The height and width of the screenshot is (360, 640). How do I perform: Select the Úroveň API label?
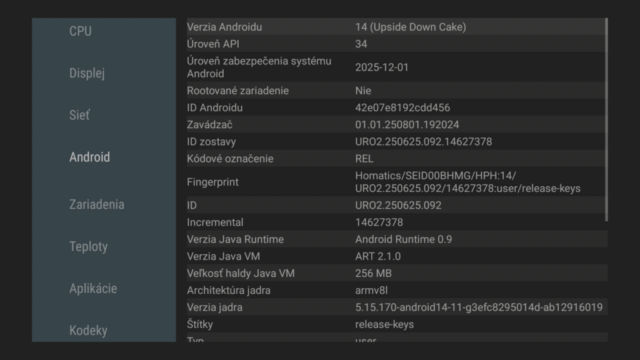point(213,44)
